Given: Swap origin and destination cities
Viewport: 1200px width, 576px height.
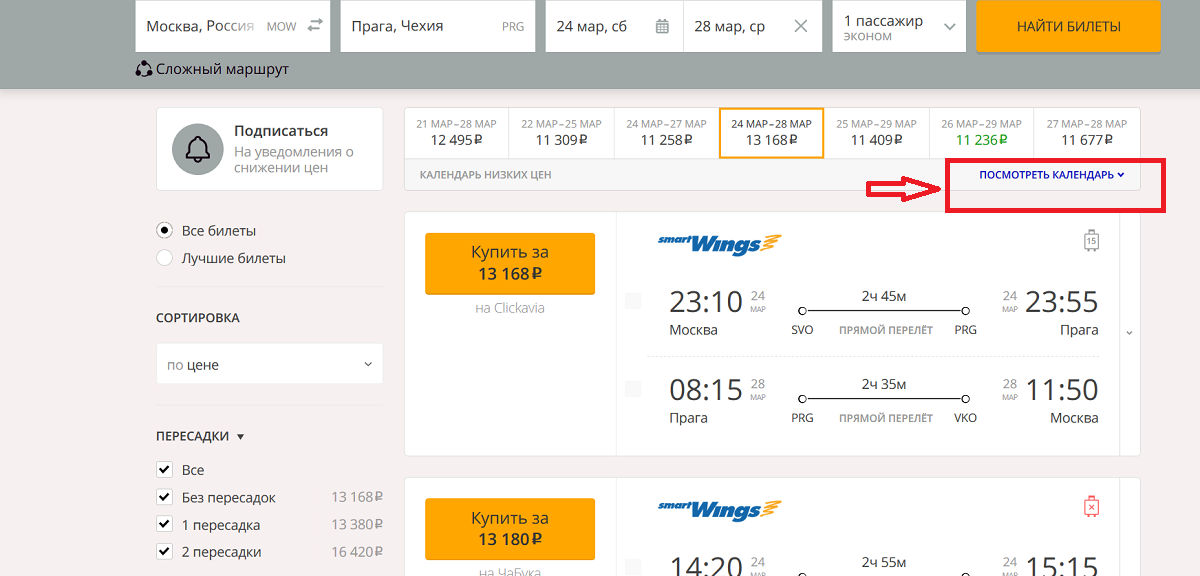Looking at the screenshot, I should (x=315, y=26).
